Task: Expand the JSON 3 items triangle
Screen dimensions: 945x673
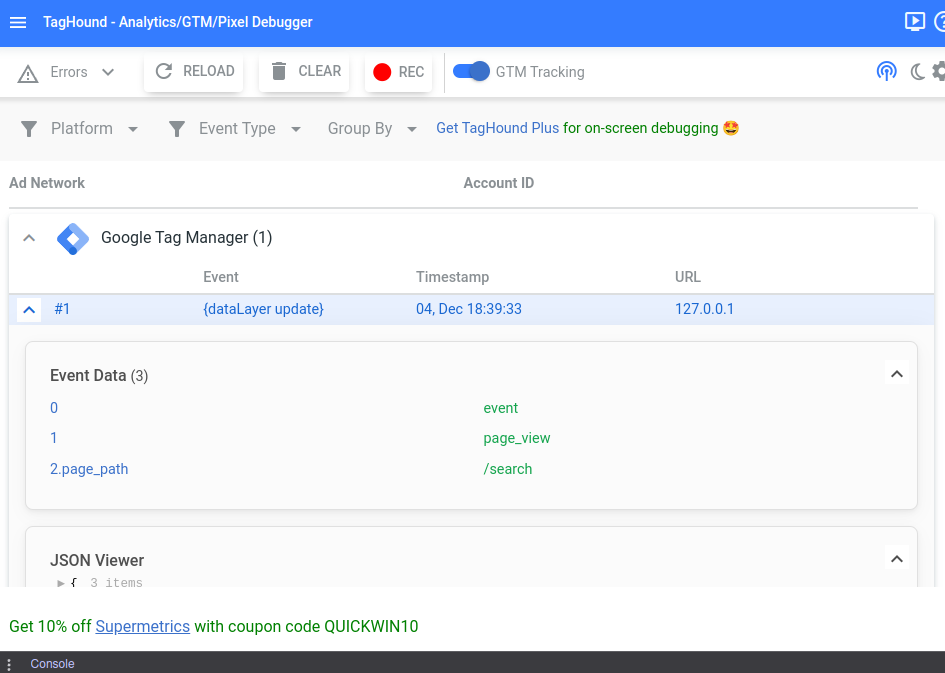Action: [61, 583]
